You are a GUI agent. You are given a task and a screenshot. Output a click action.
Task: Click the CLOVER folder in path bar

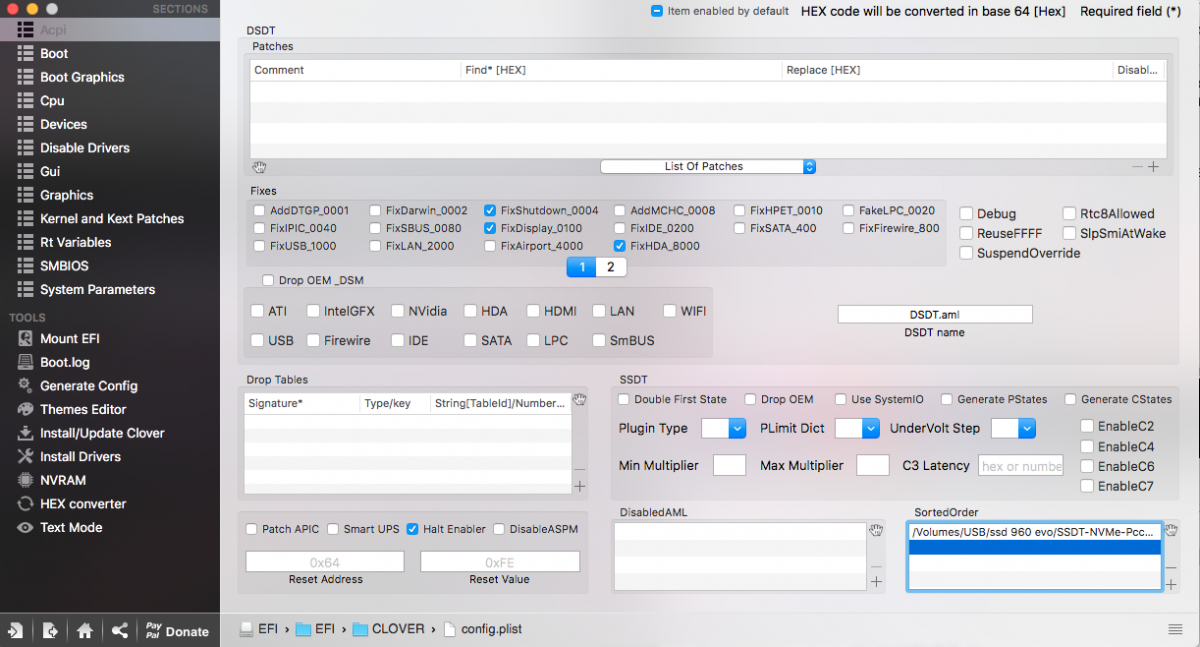click(393, 629)
